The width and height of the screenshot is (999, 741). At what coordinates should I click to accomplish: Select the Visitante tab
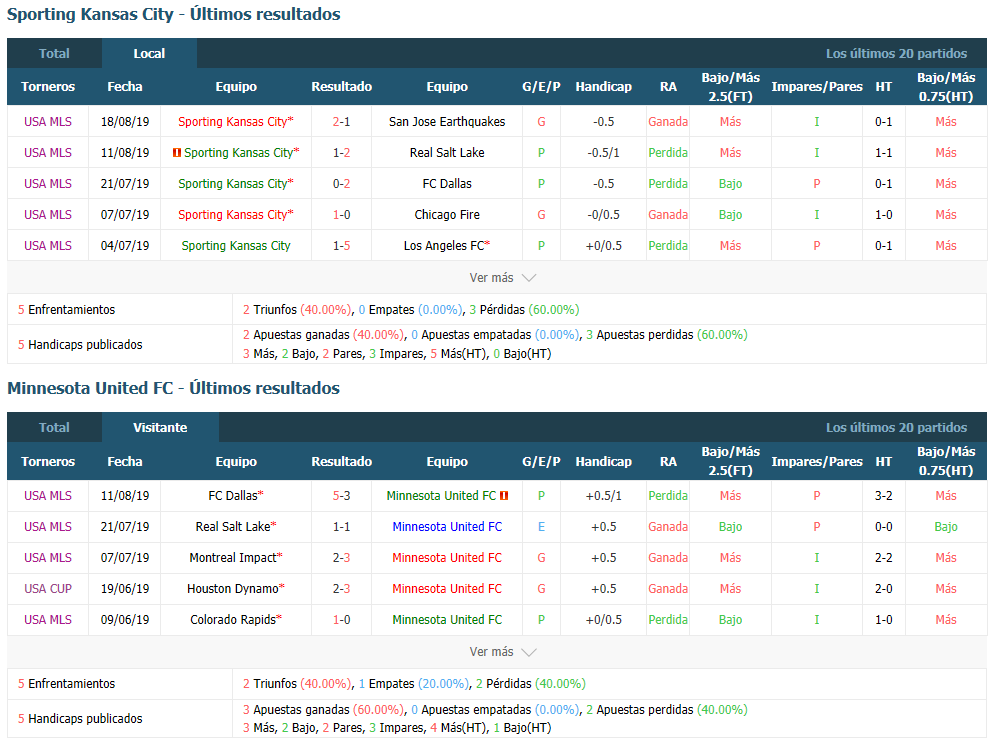pyautogui.click(x=160, y=428)
